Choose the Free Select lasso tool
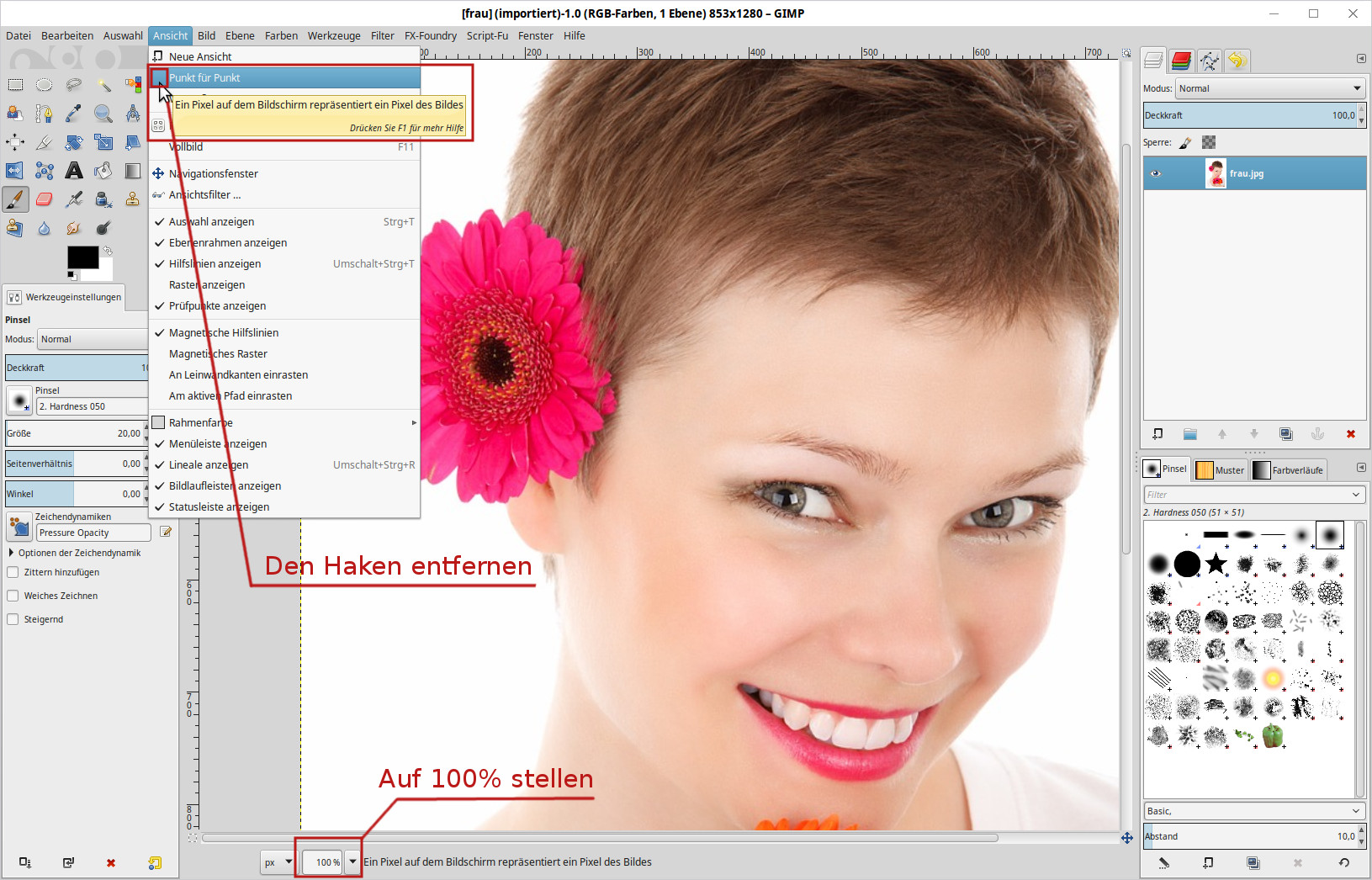Viewport: 1372px width, 880px height. (74, 85)
